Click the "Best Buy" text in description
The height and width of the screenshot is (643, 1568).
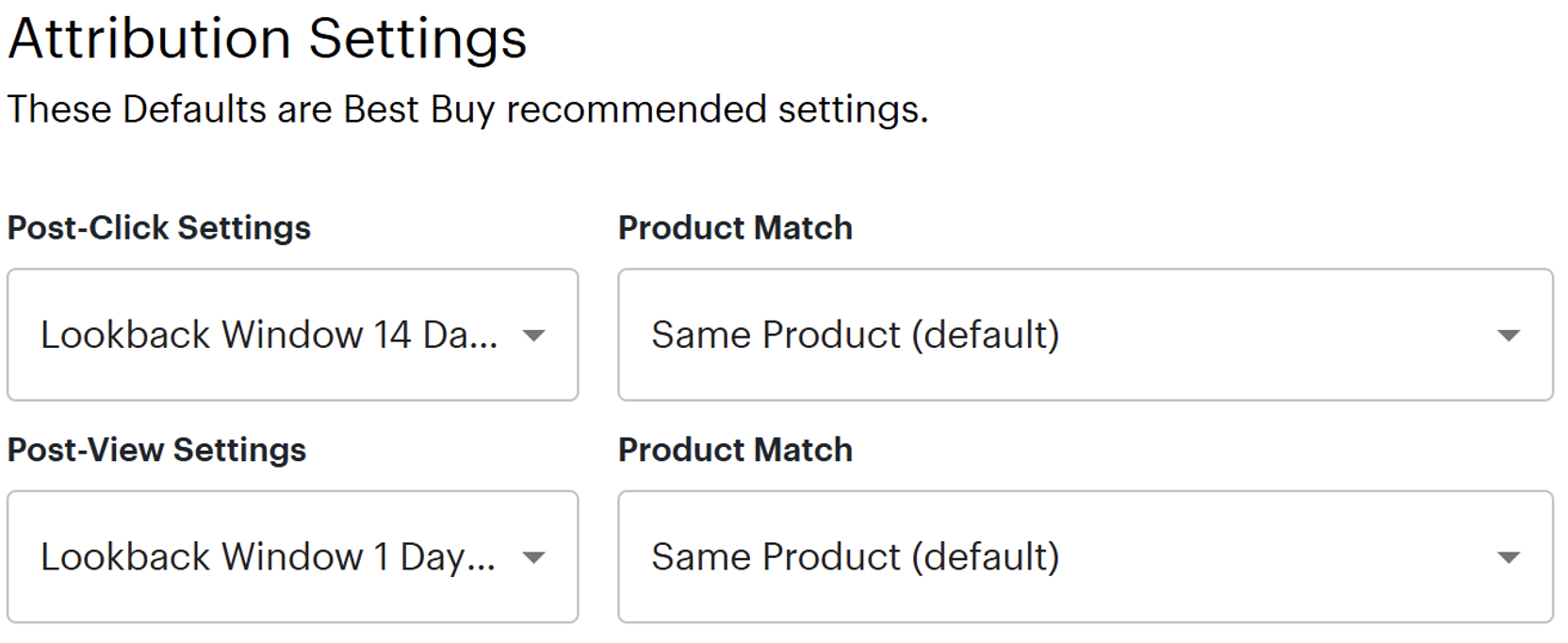point(418,109)
